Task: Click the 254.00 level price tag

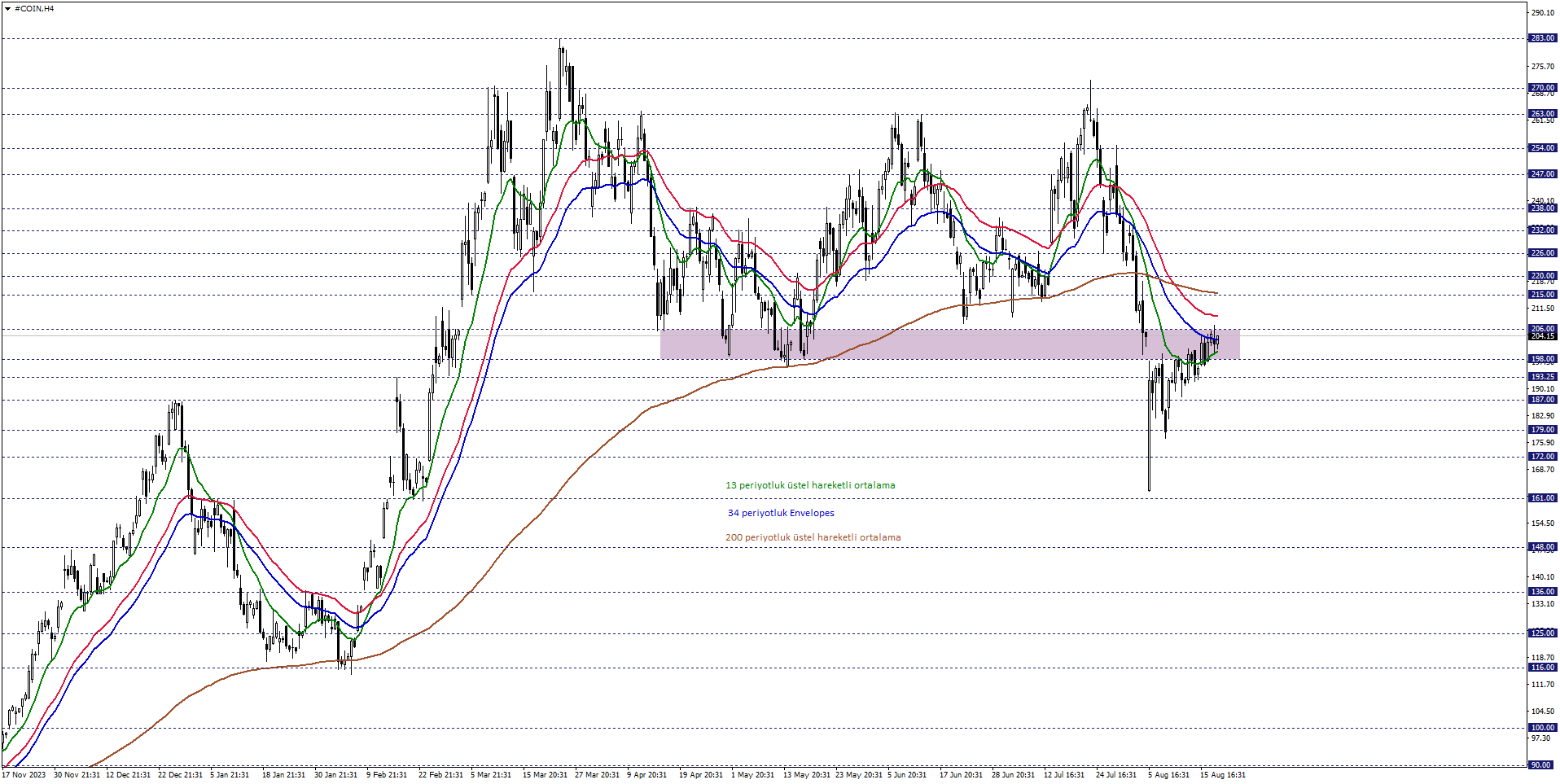Action: point(1542,148)
